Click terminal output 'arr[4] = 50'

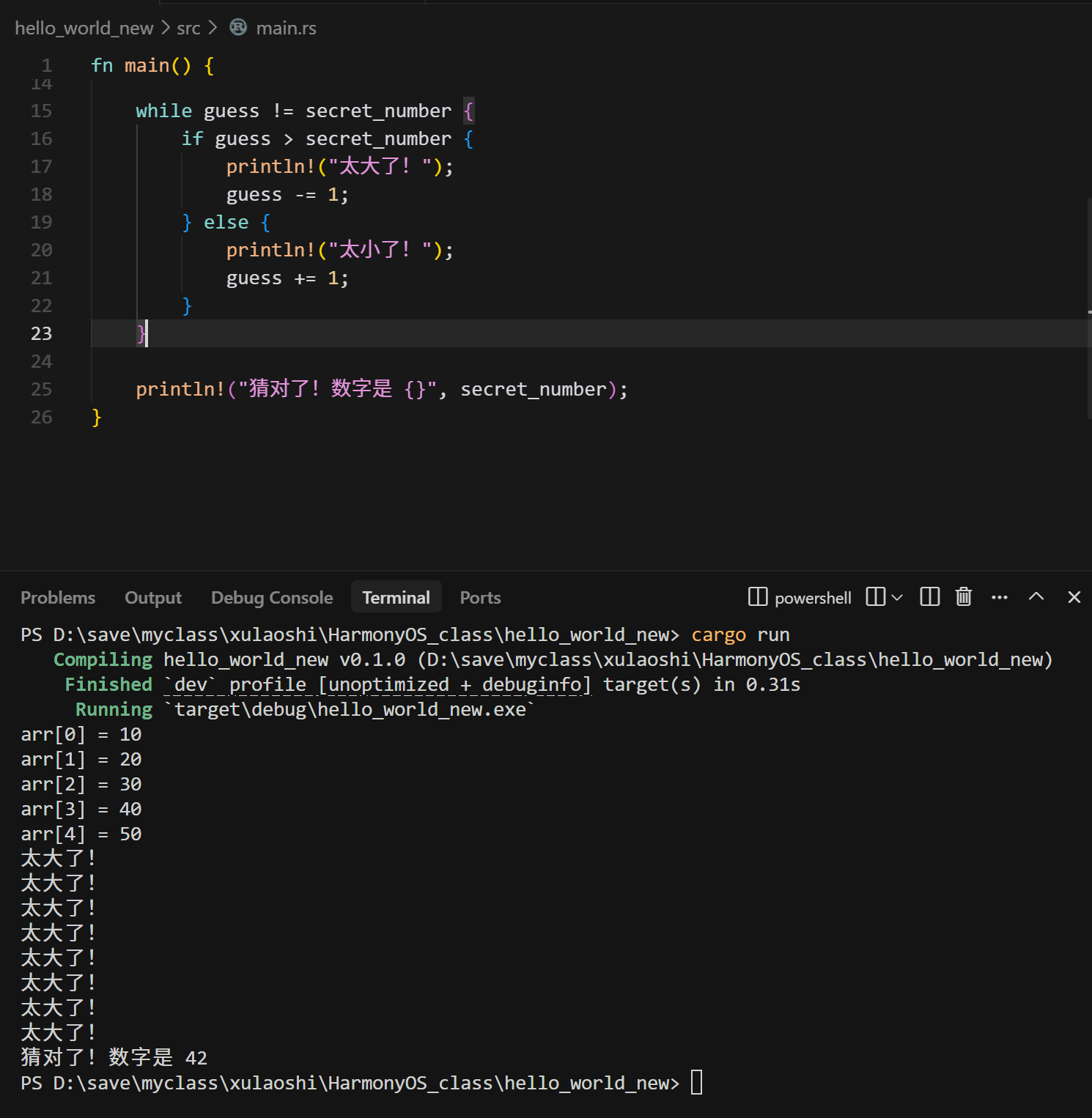81,834
